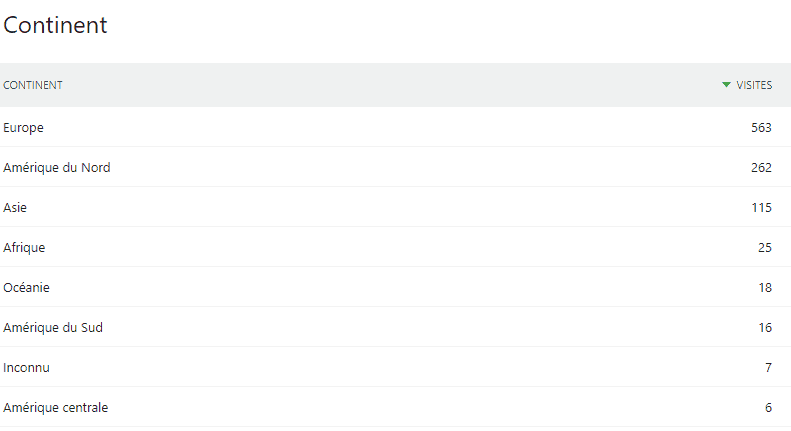Click the 16 visits value
The width and height of the screenshot is (791, 431).
[765, 328]
